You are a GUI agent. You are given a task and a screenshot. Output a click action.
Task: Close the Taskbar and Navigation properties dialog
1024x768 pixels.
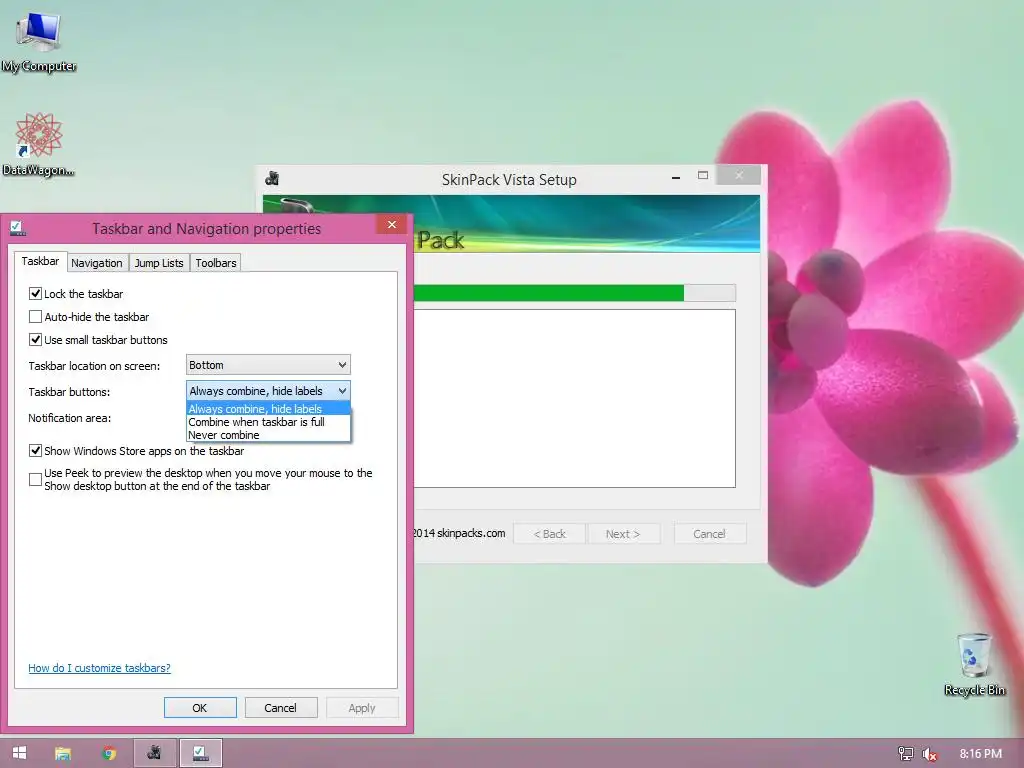(x=392, y=225)
